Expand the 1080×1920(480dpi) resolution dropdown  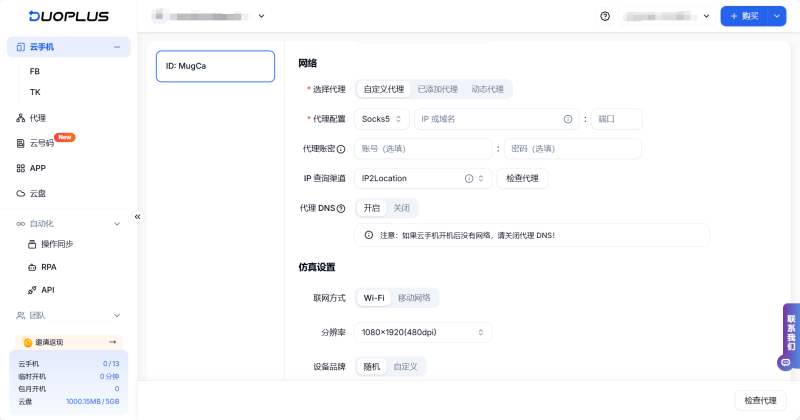[422, 332]
